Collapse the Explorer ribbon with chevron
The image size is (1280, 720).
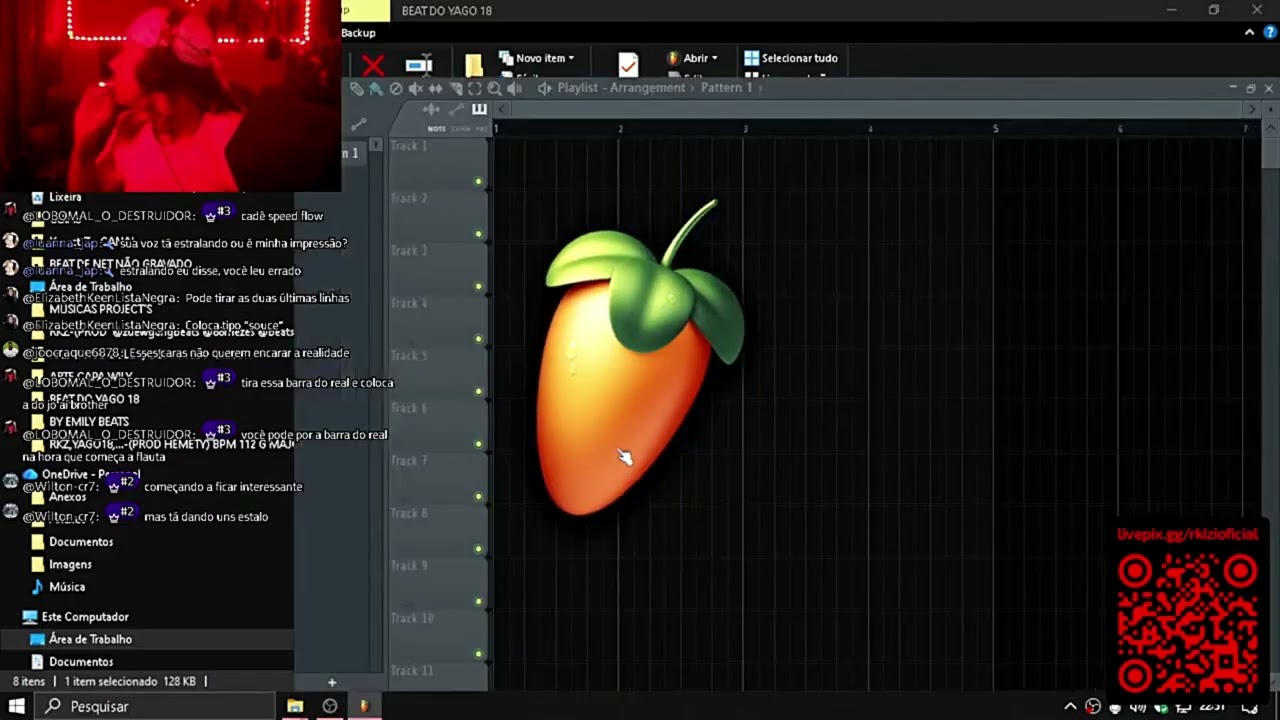pos(1250,33)
